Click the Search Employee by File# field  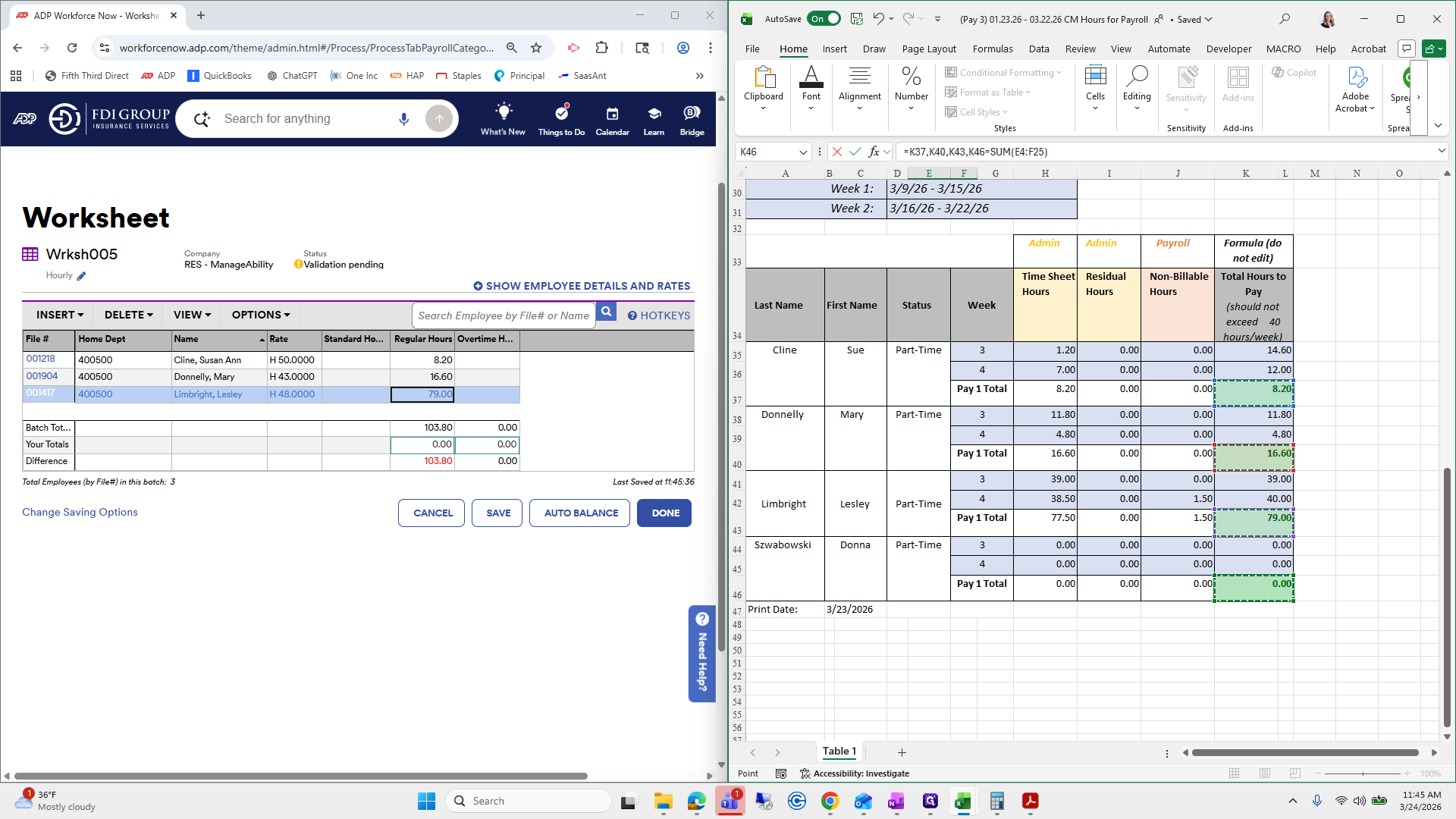(504, 315)
